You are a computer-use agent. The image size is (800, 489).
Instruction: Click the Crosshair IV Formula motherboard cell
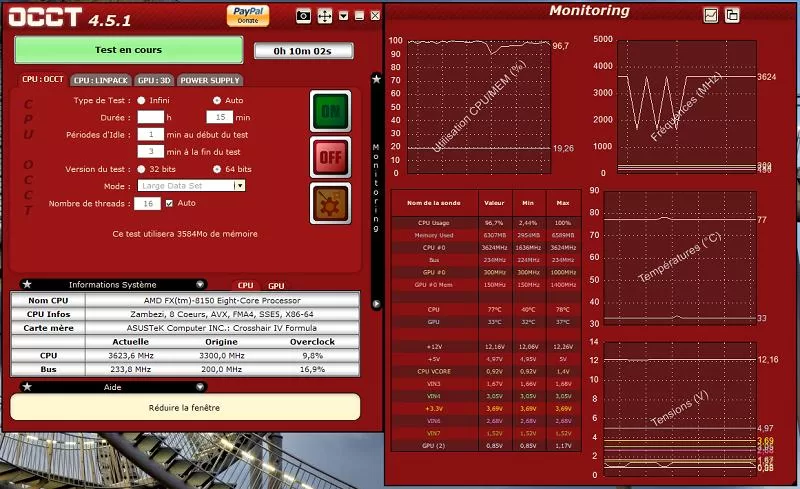click(222, 328)
